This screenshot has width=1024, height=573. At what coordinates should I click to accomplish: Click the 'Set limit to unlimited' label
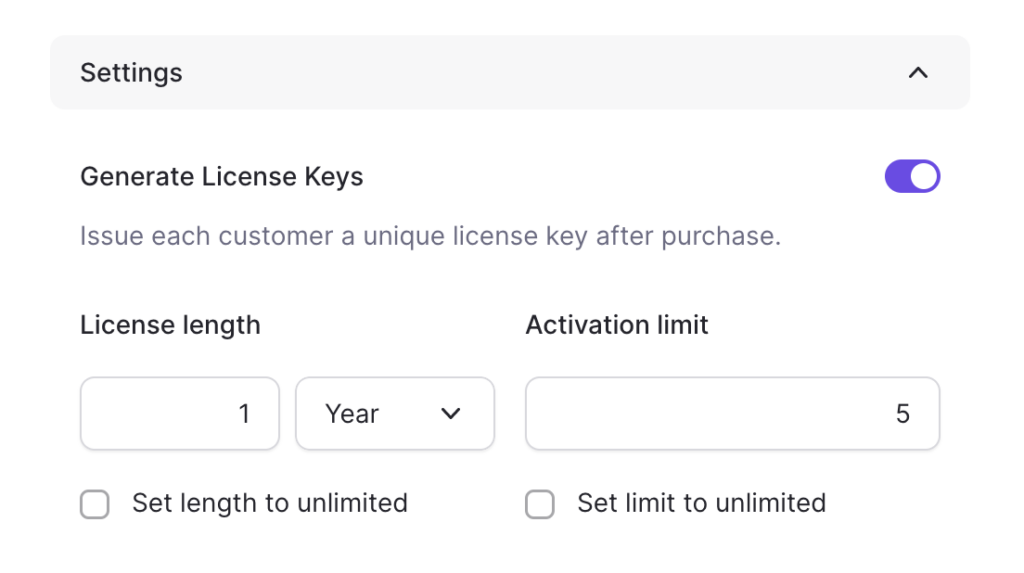[x=701, y=503]
